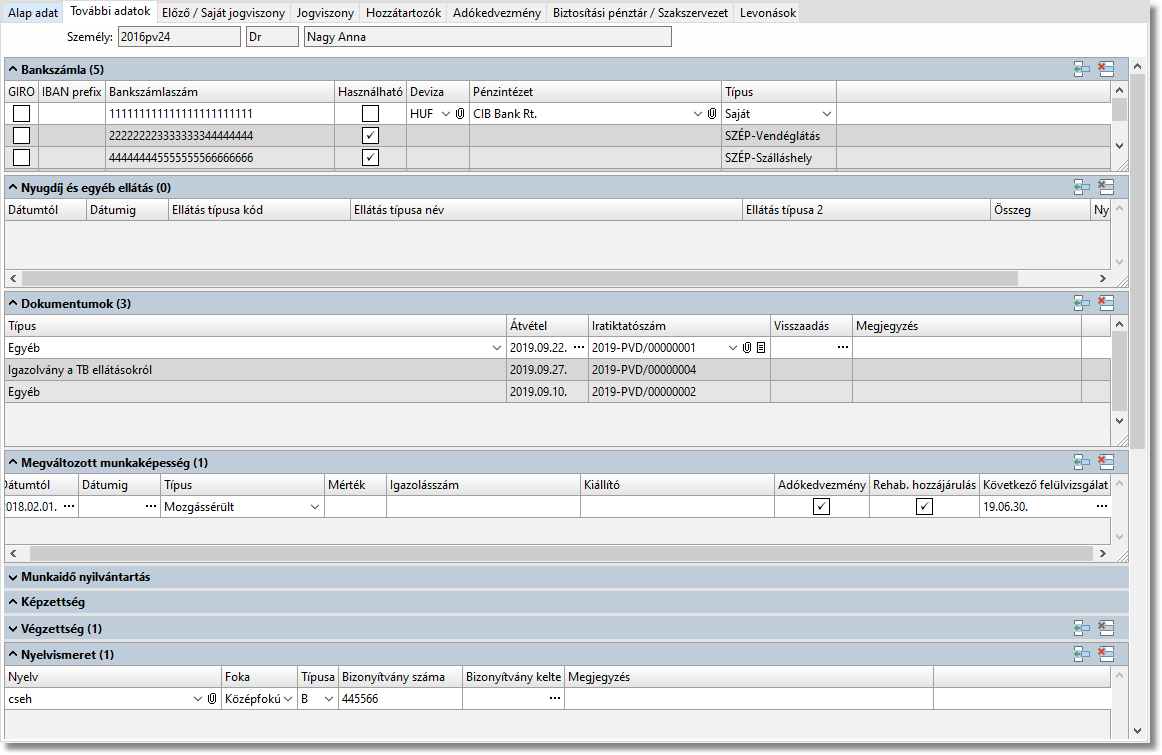Click Személy name field Nagy Anna
Image resolution: width=1162 pixels, height=755 pixels.
[488, 36]
